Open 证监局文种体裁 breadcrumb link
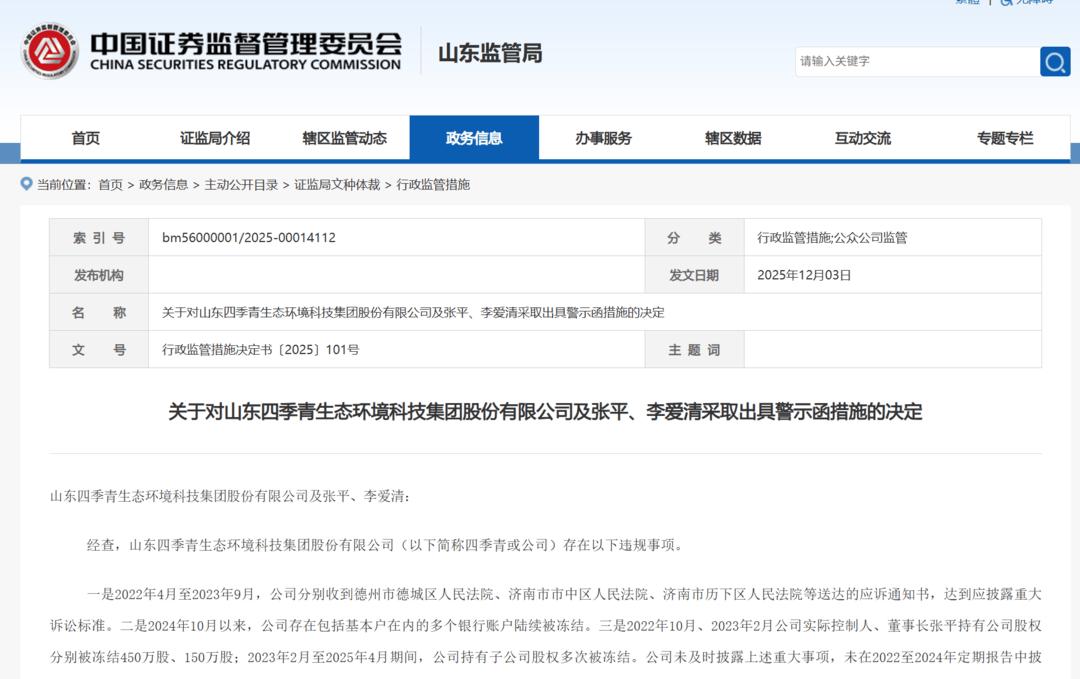Screen dimensions: 1080x679 (337, 185)
